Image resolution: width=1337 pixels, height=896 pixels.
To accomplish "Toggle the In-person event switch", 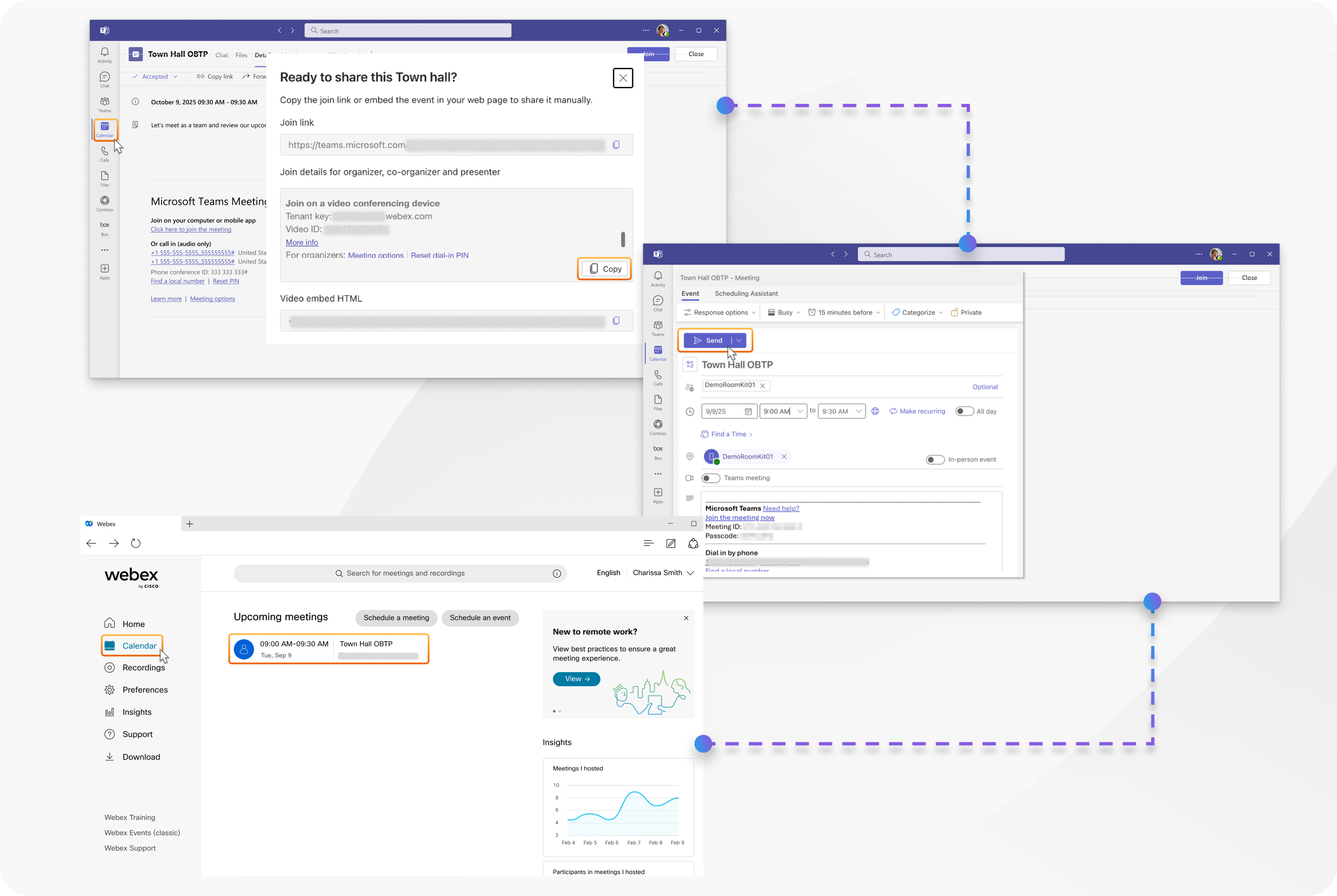I will (935, 460).
